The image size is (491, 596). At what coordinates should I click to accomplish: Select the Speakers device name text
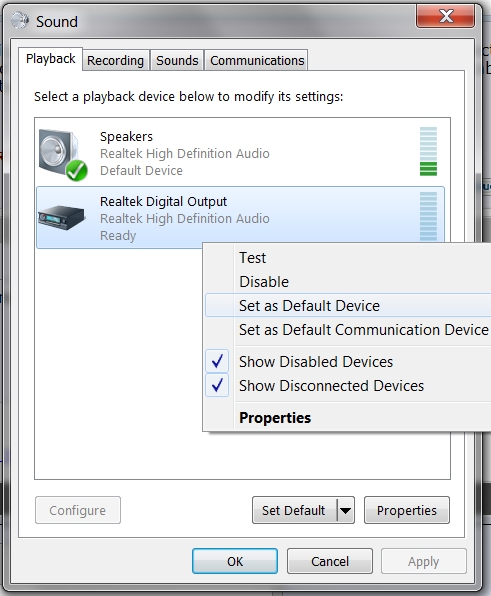[126, 136]
